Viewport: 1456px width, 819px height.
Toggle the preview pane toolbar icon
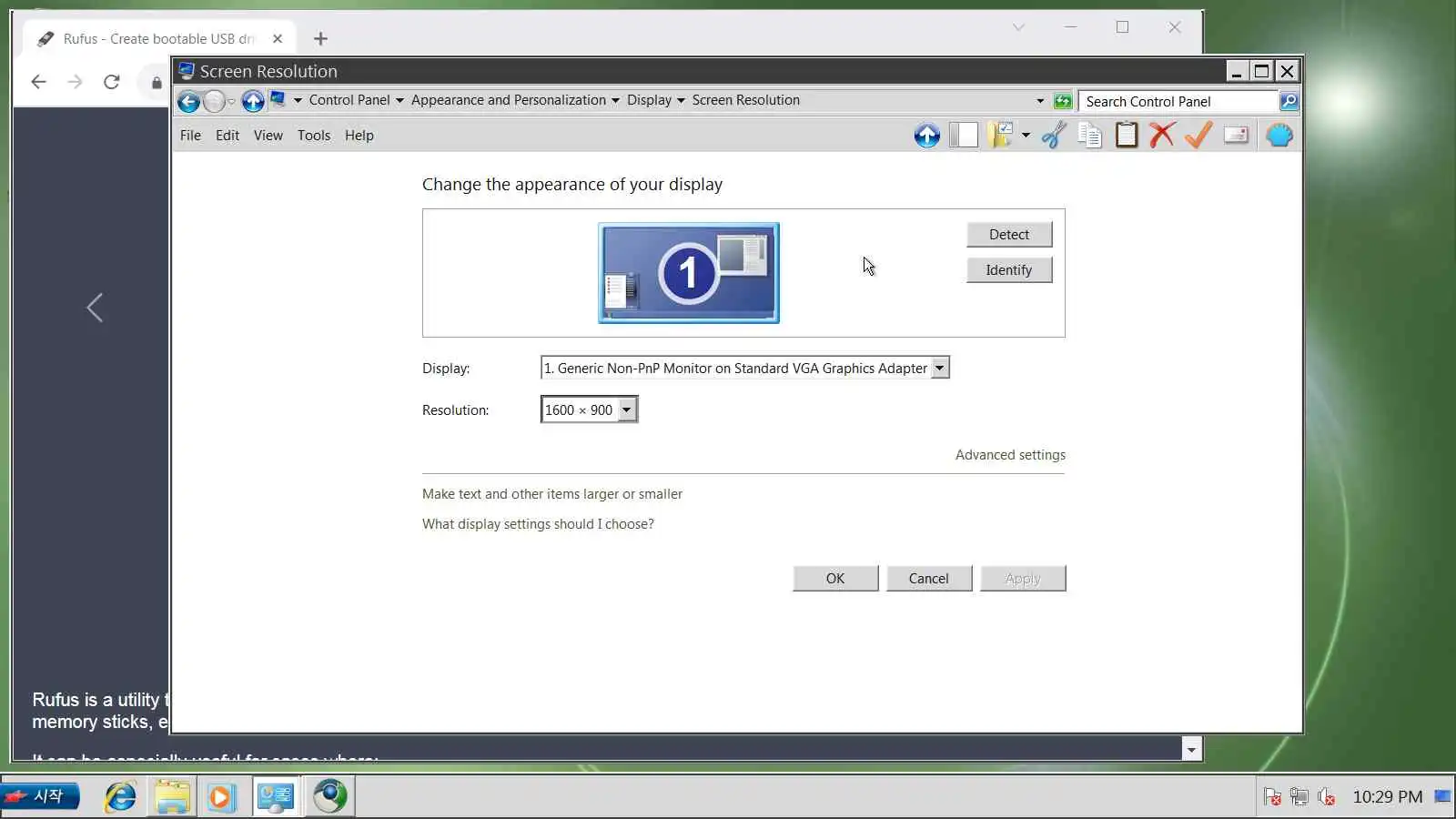pyautogui.click(x=963, y=136)
